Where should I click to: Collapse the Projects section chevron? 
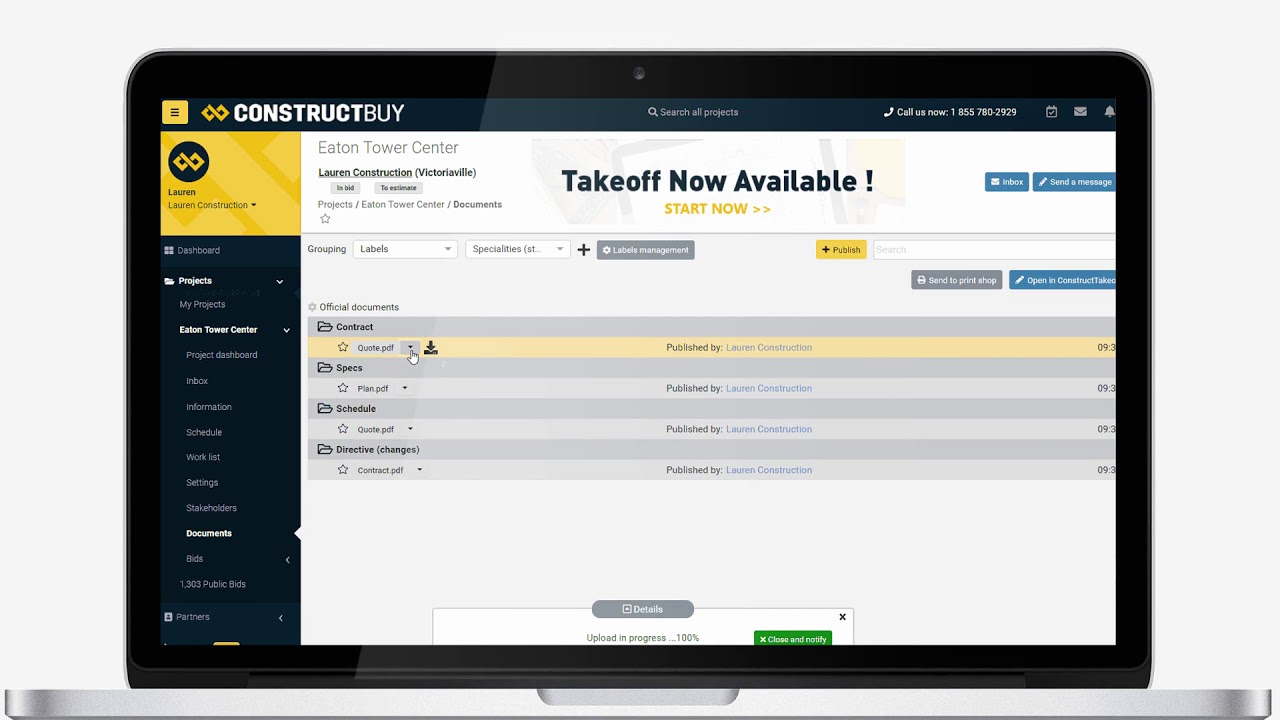point(280,282)
